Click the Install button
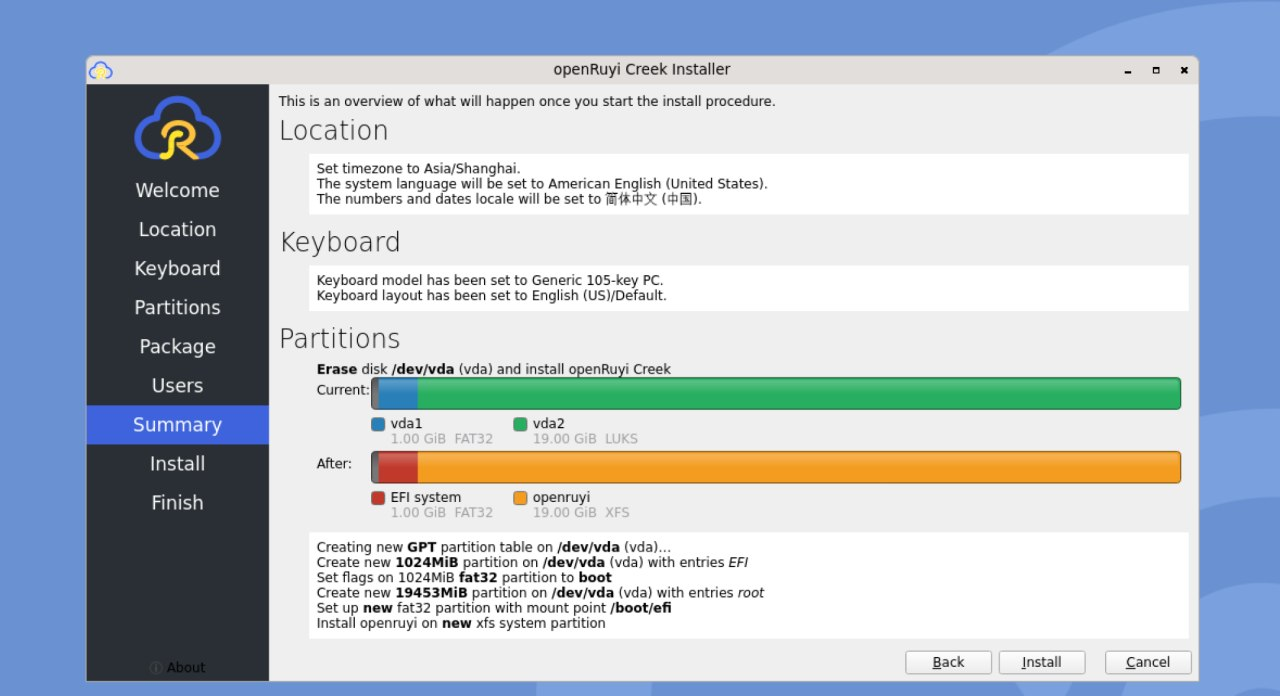Image resolution: width=1280 pixels, height=696 pixels. pos(1042,662)
